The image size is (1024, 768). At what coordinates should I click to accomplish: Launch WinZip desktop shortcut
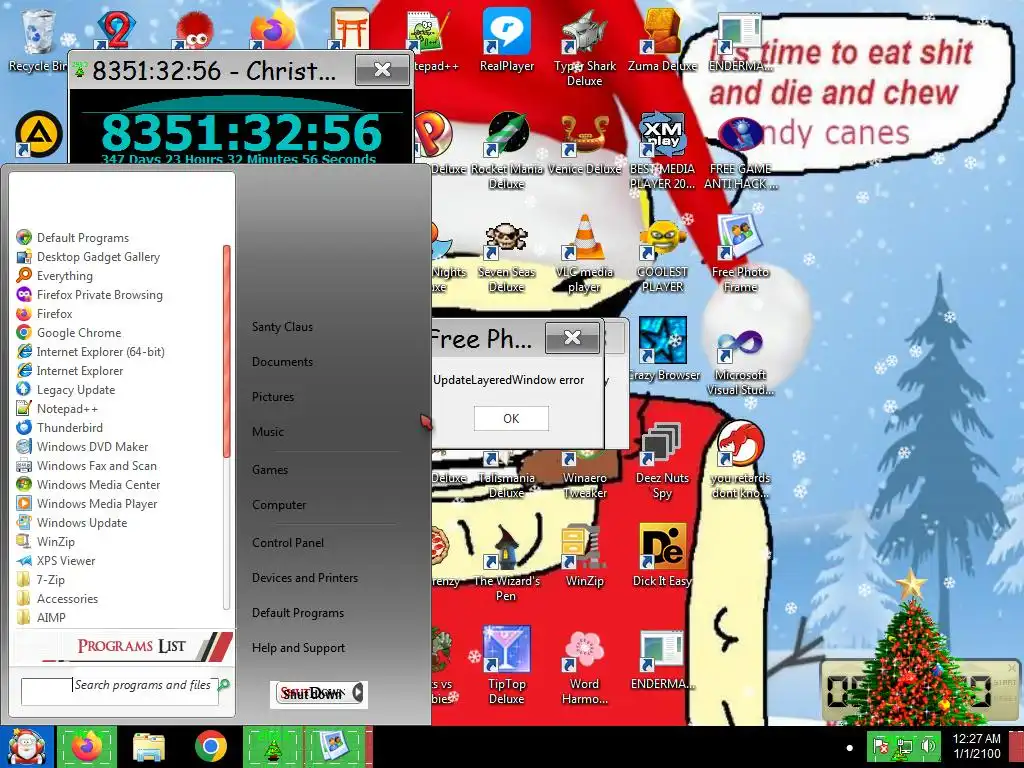pyautogui.click(x=584, y=557)
